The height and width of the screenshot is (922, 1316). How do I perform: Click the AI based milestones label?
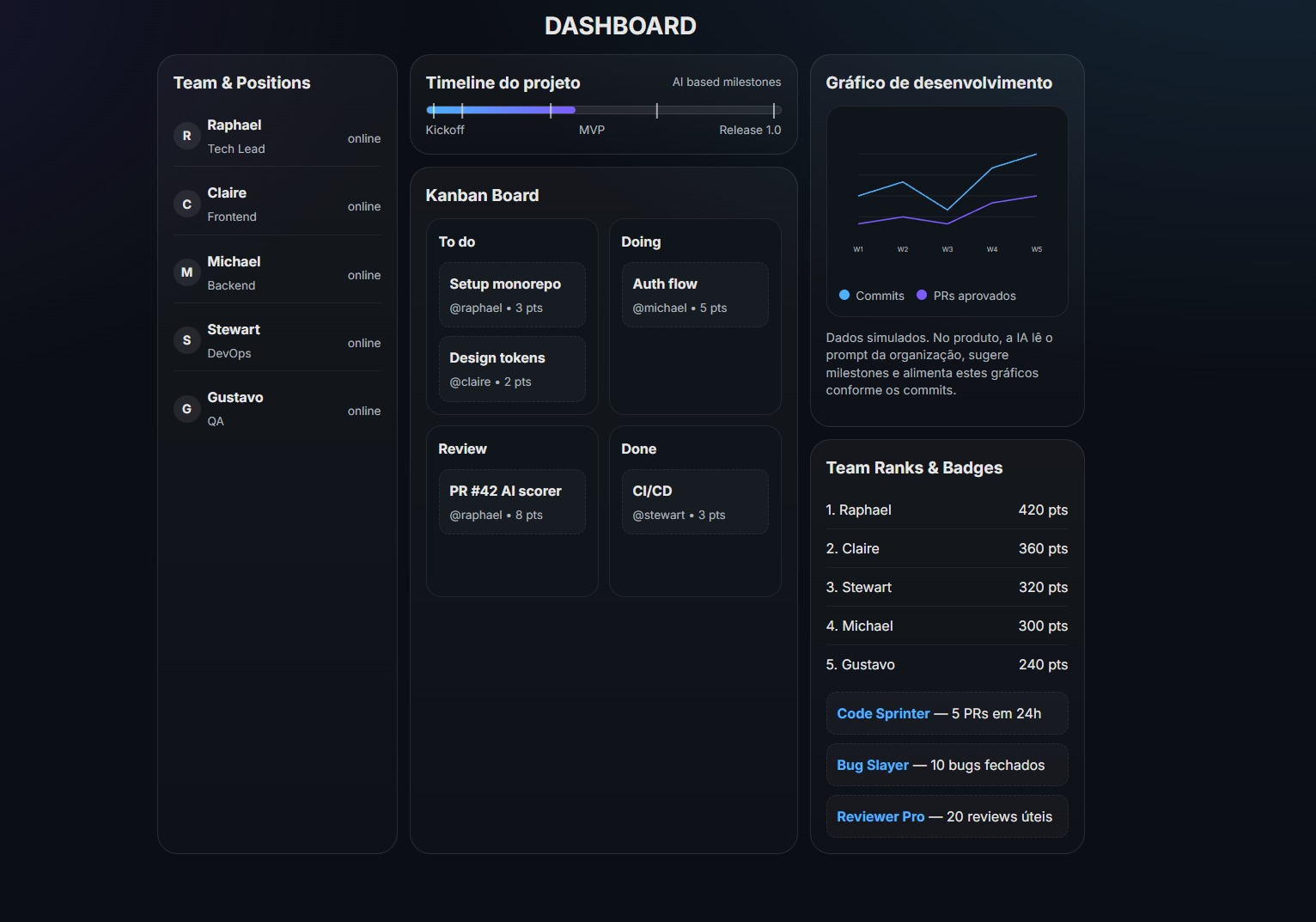point(727,82)
